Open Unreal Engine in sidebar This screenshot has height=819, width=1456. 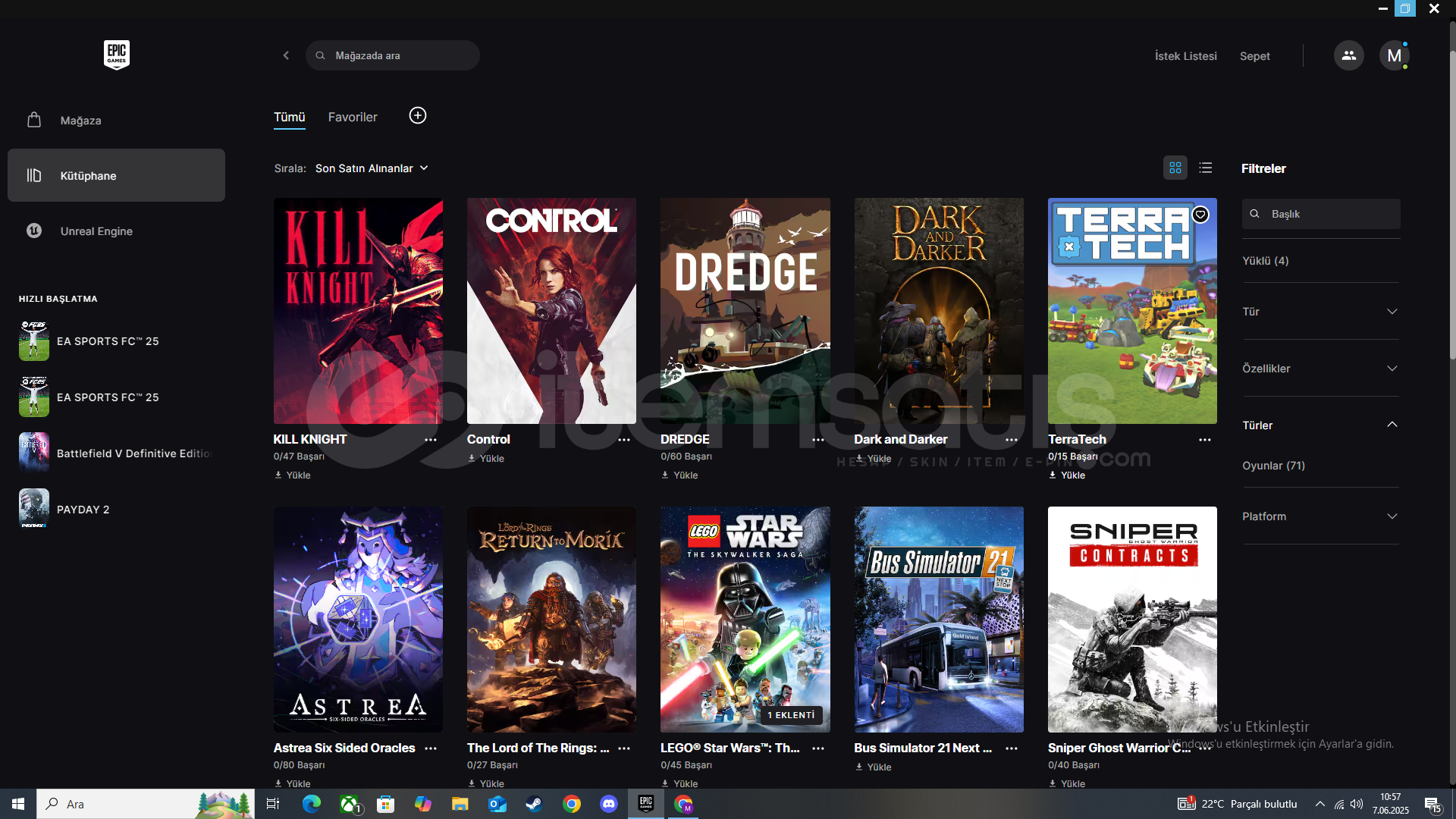tap(116, 231)
